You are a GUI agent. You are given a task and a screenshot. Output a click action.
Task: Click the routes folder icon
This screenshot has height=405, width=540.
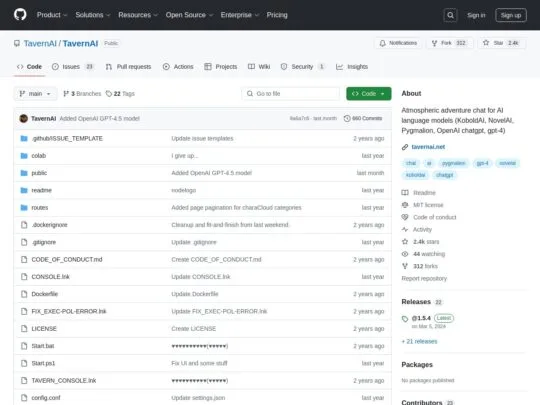coord(24,208)
